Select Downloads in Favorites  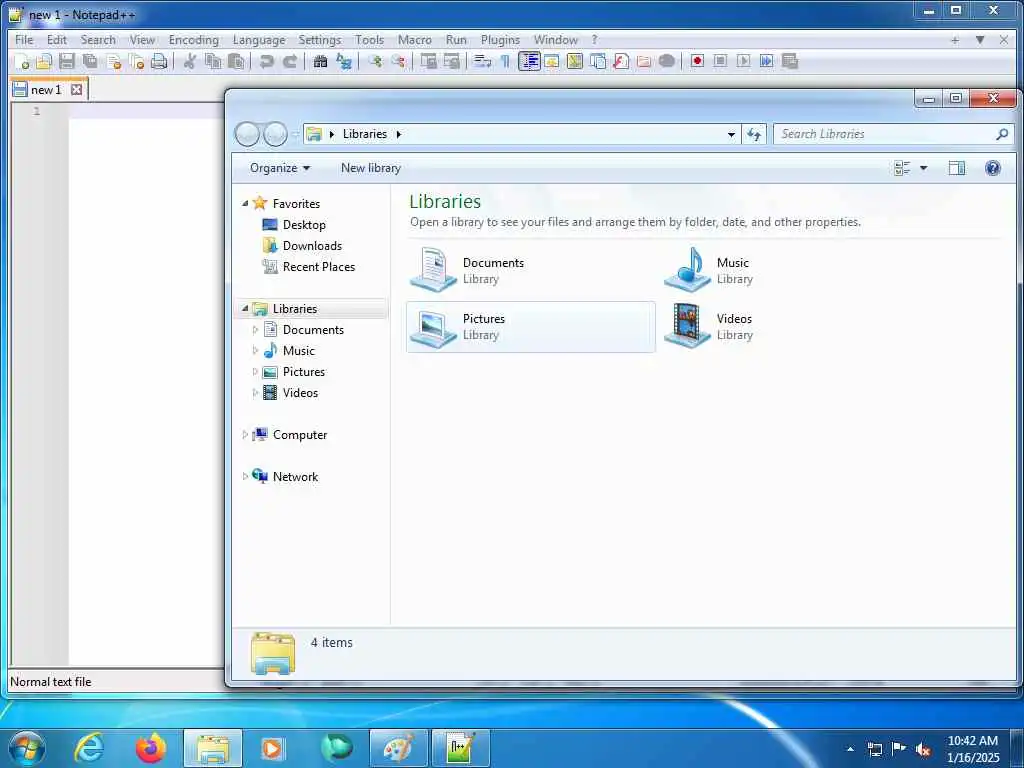[312, 246]
